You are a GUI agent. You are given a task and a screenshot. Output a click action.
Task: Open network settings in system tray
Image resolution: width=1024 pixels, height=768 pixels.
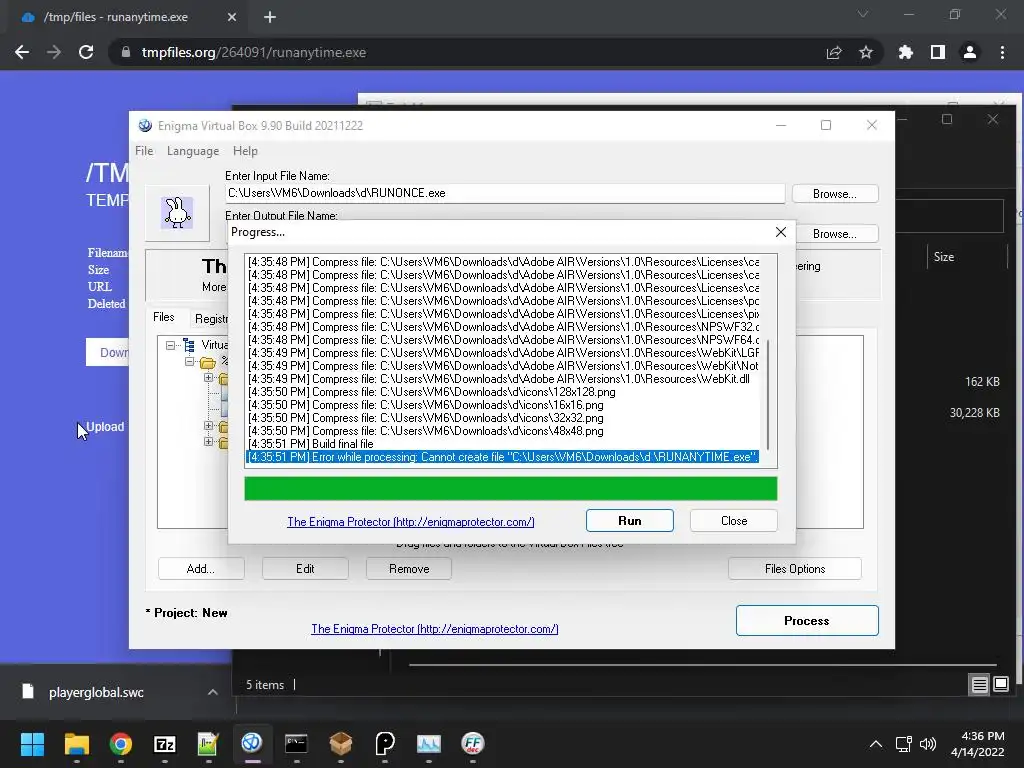click(x=904, y=744)
